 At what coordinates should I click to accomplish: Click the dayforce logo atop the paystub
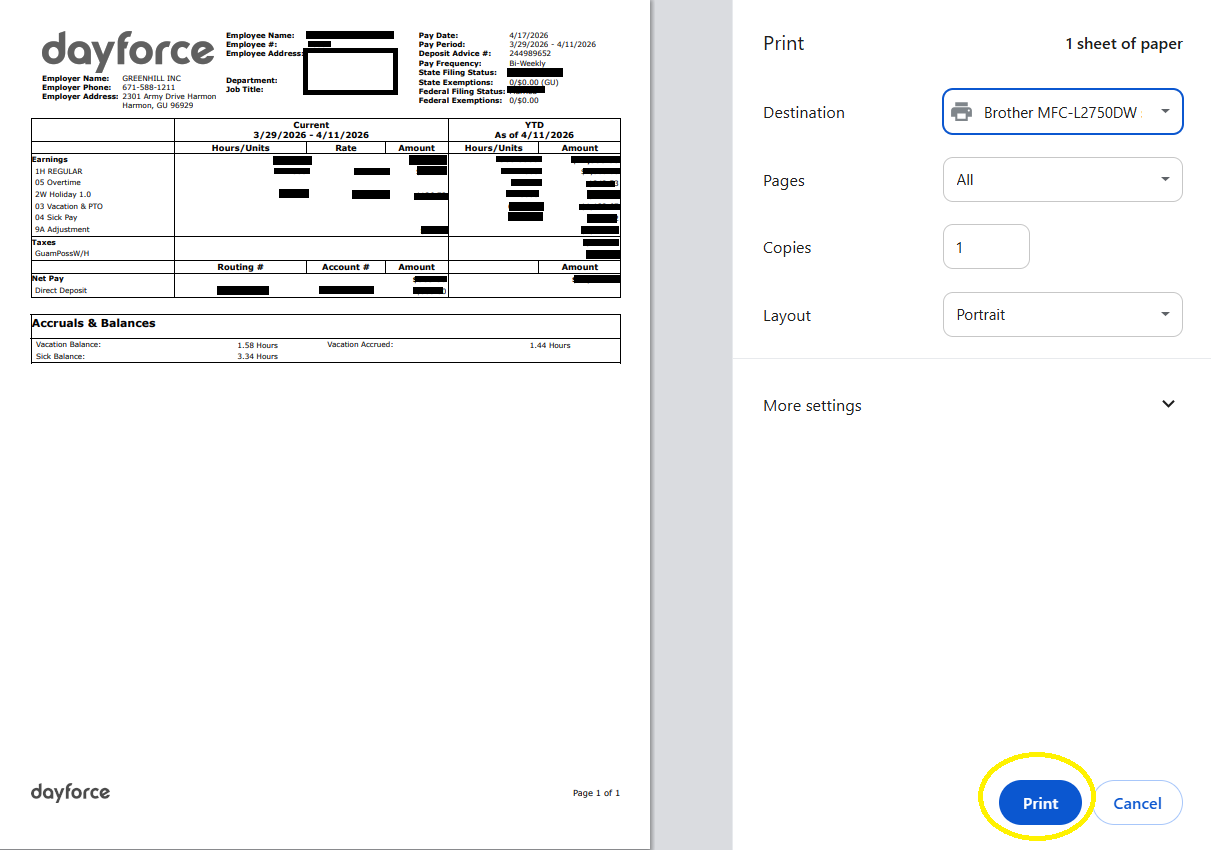click(128, 50)
